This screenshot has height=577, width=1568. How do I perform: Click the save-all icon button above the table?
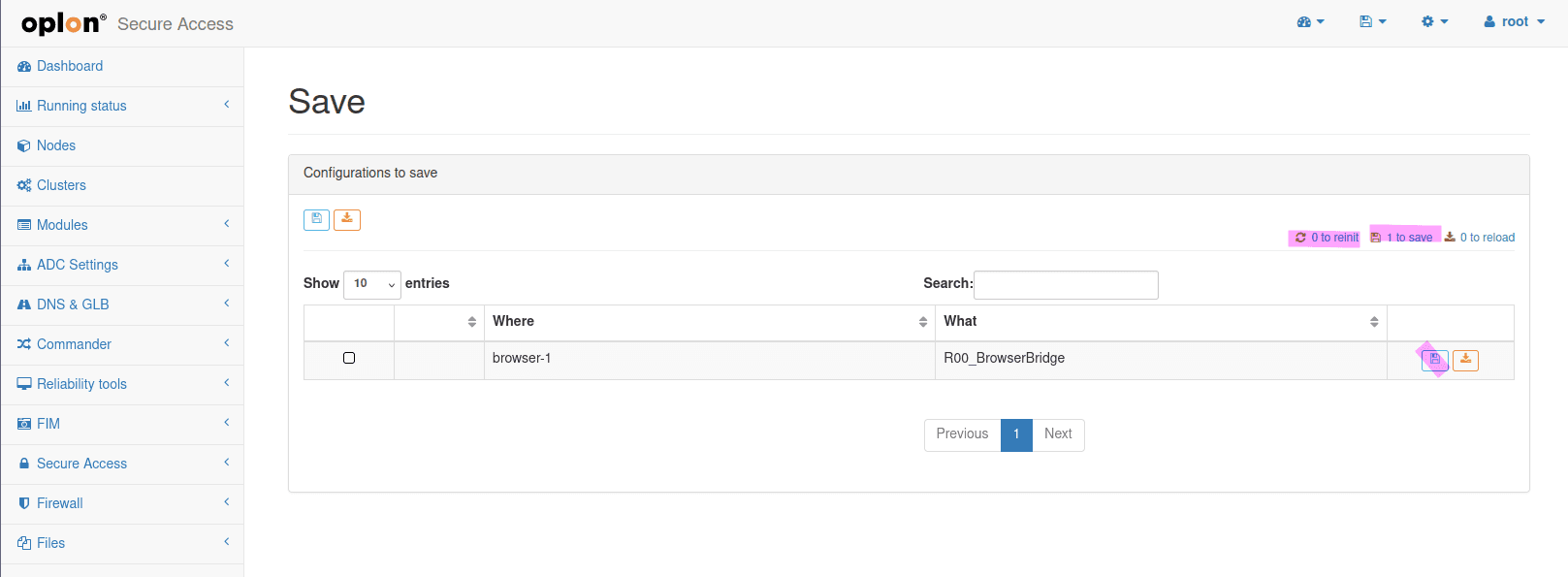316,219
